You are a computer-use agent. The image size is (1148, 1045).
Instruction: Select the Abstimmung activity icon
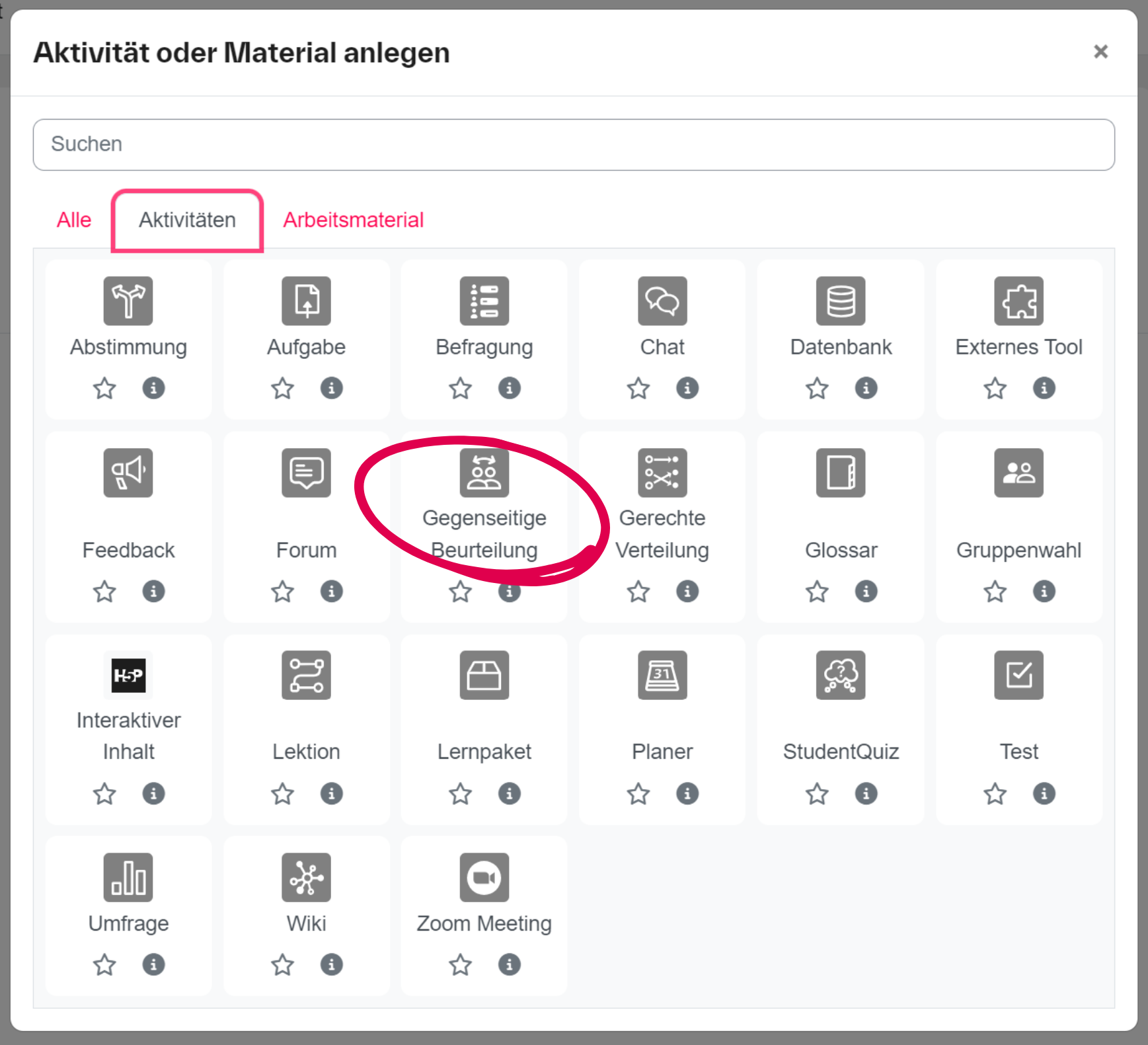pos(128,301)
